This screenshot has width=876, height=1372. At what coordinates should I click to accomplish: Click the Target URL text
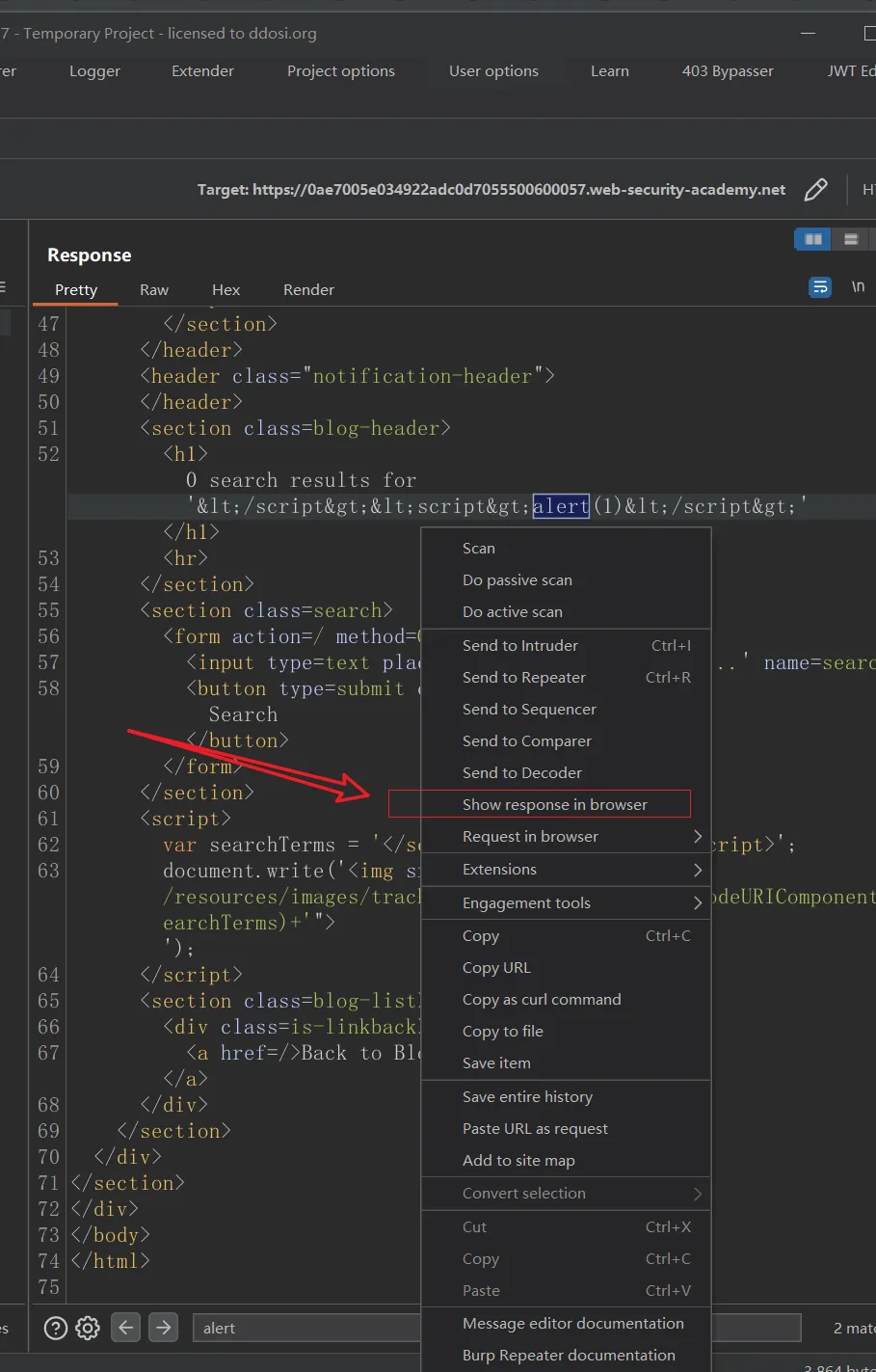[x=491, y=190]
